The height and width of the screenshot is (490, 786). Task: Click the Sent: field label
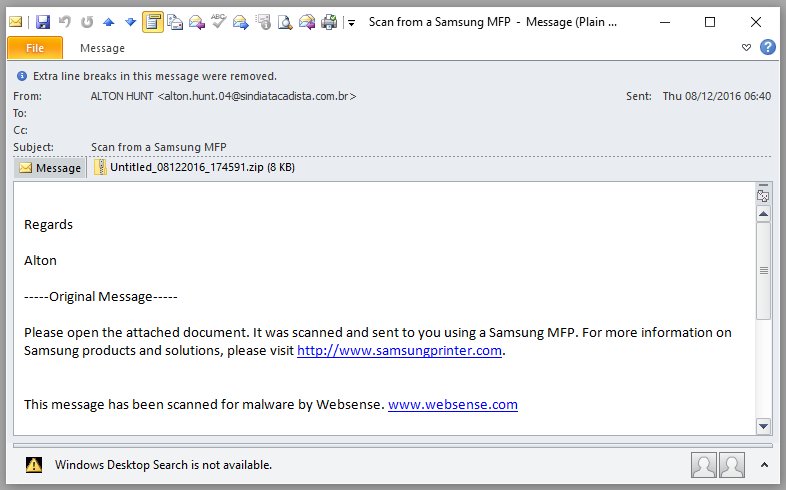point(639,96)
